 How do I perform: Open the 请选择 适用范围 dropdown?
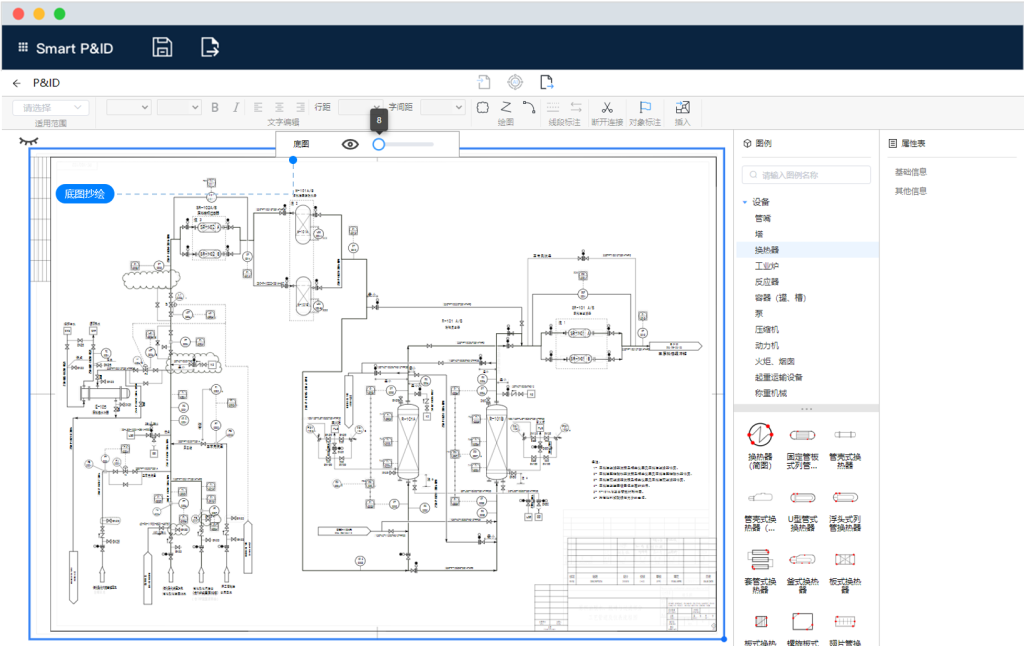50,107
